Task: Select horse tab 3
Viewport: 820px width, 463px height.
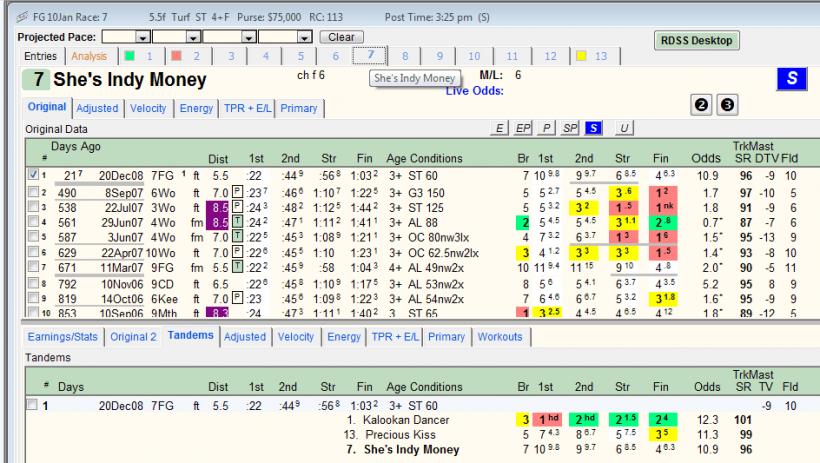Action: [231, 56]
